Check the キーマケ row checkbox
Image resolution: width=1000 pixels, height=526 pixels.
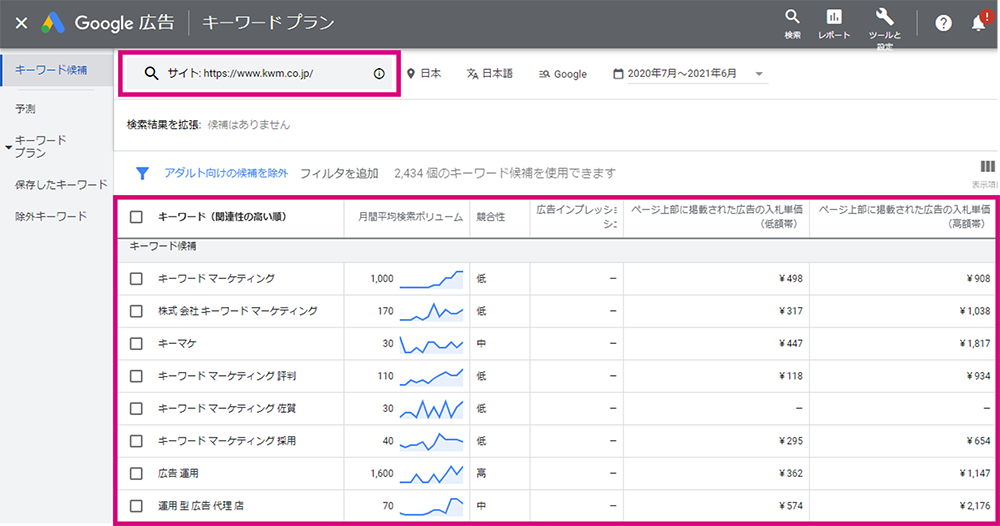pyautogui.click(x=136, y=344)
